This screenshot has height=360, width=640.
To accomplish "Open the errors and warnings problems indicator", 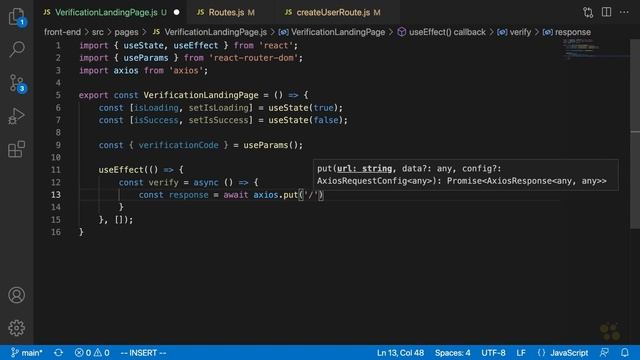I will click(92, 353).
